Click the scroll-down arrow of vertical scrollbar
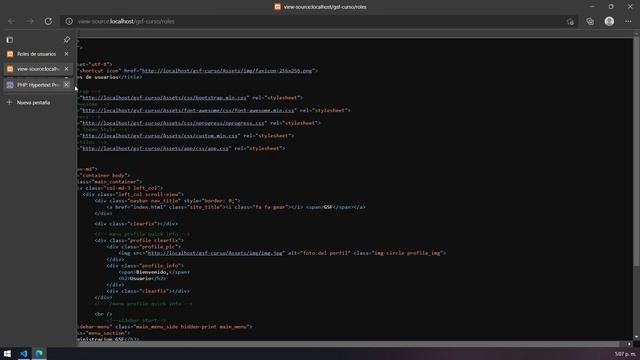This screenshot has width=640, height=360. point(636,337)
